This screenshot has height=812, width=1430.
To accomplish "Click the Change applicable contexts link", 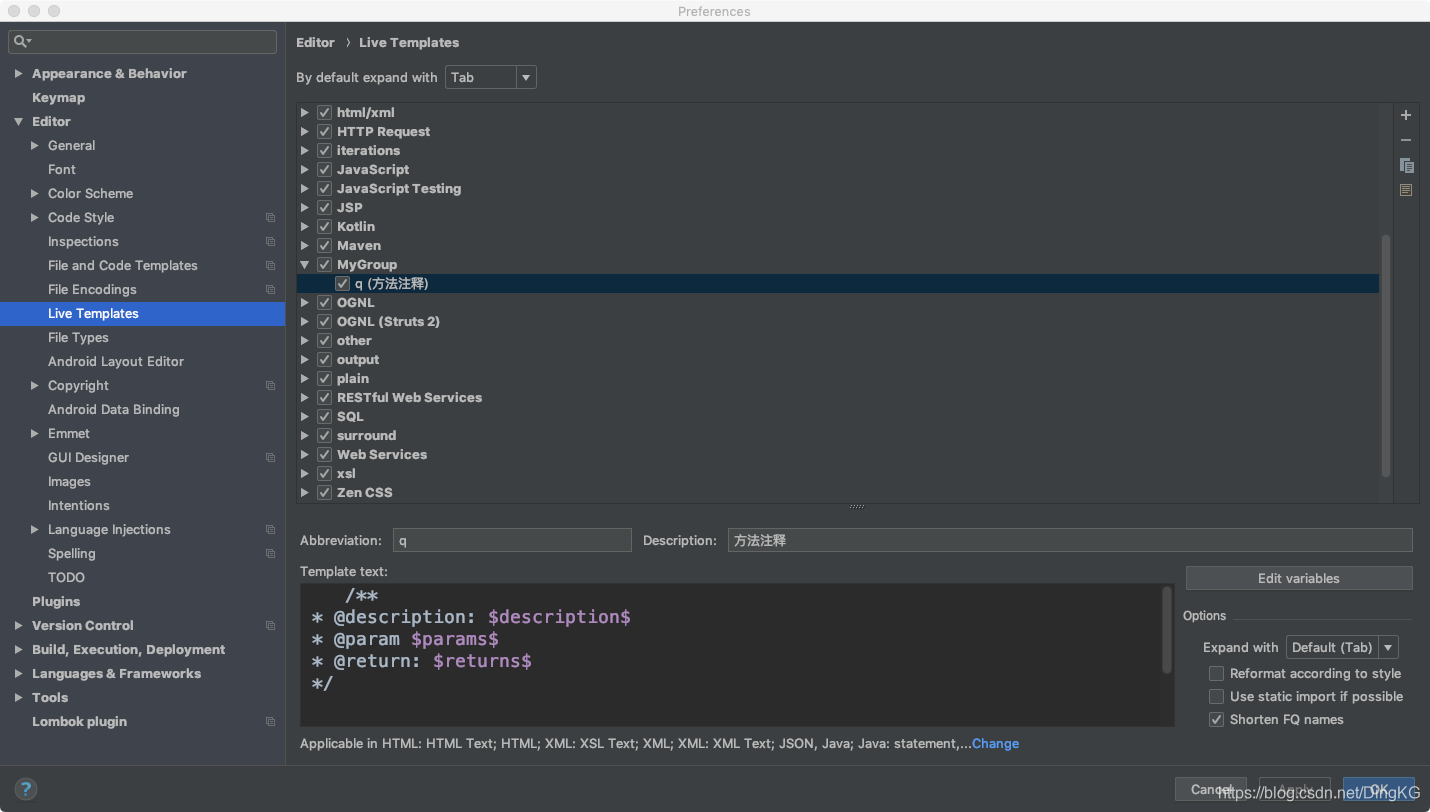I will [x=995, y=744].
